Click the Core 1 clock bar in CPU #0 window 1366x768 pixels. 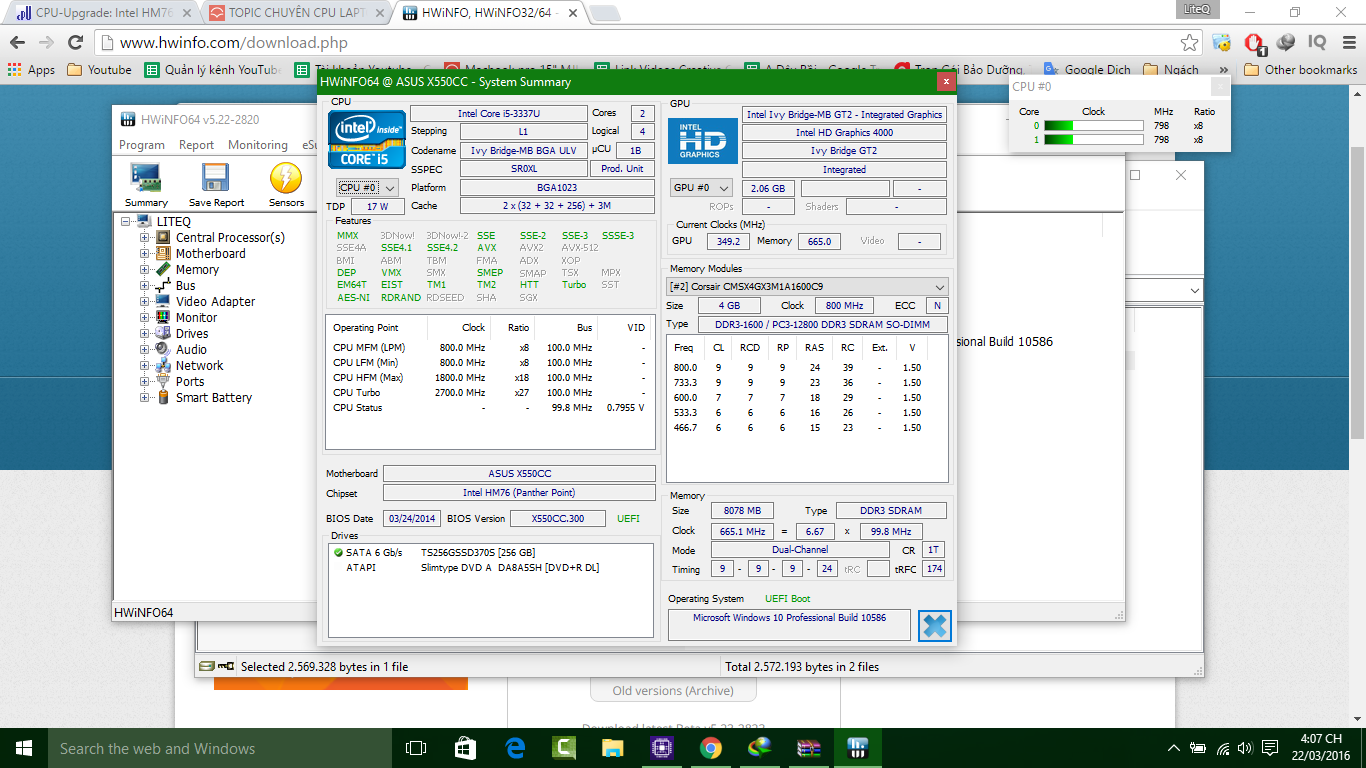[x=1093, y=140]
